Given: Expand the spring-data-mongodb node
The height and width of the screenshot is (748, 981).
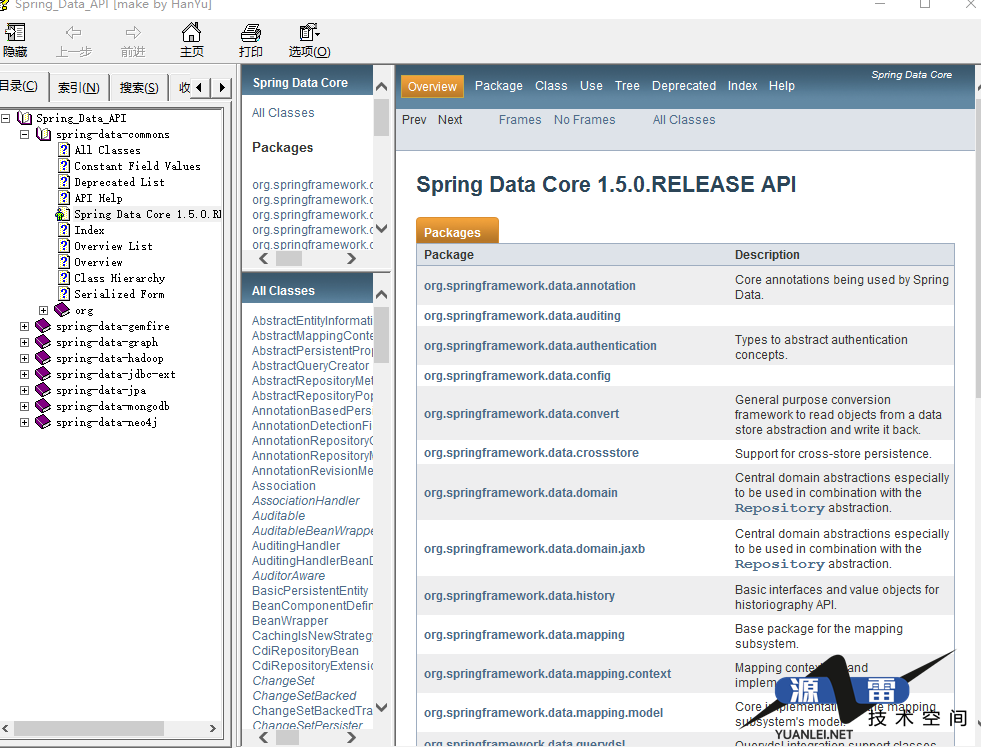Looking at the screenshot, I should pos(24,406).
